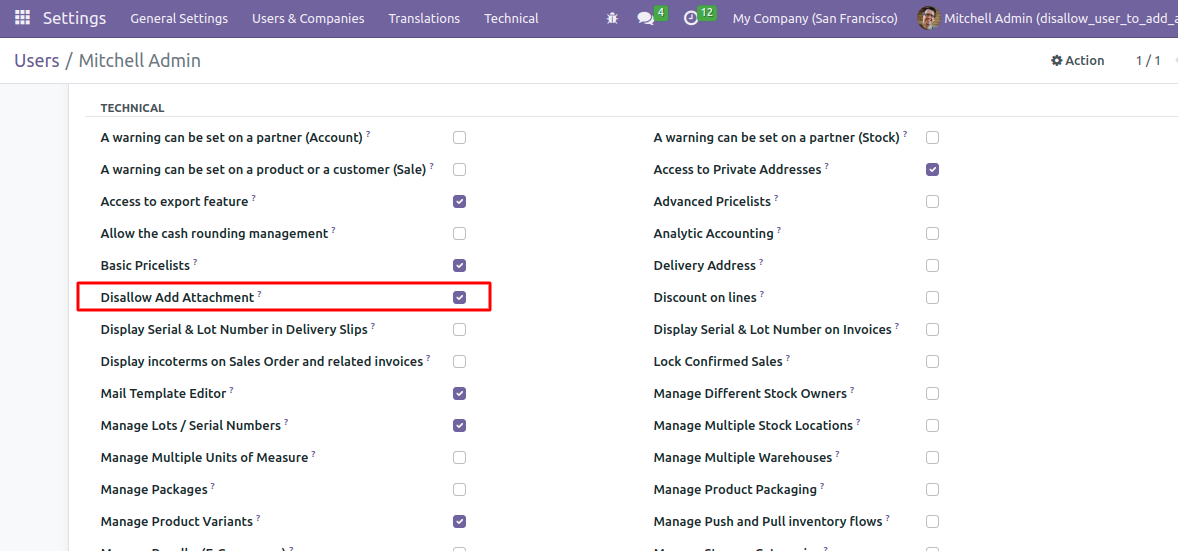1178x551 pixels.
Task: Go back to Users breadcrumb
Action: (x=37, y=61)
